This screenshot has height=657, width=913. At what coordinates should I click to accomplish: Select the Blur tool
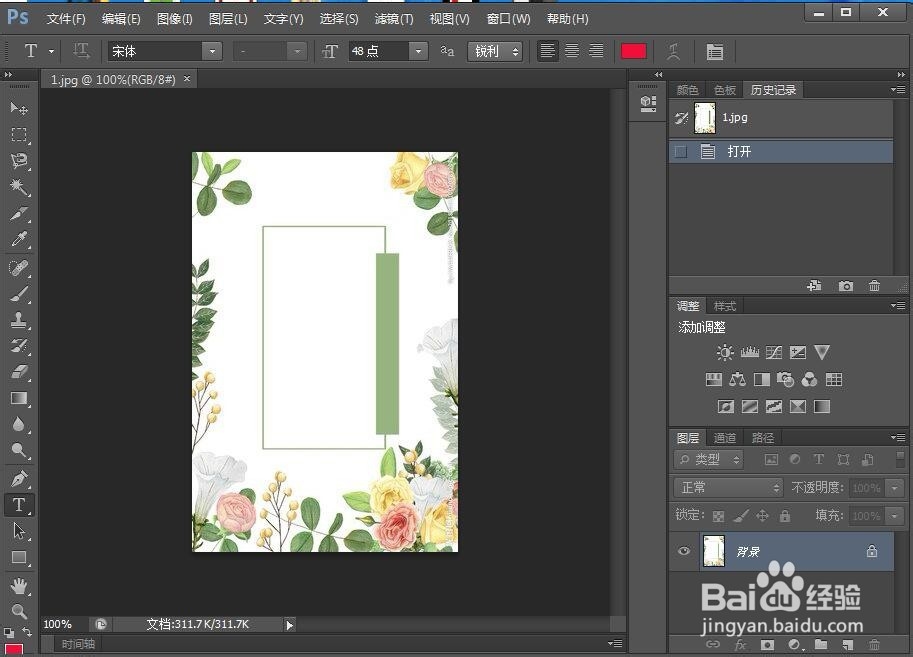point(19,424)
